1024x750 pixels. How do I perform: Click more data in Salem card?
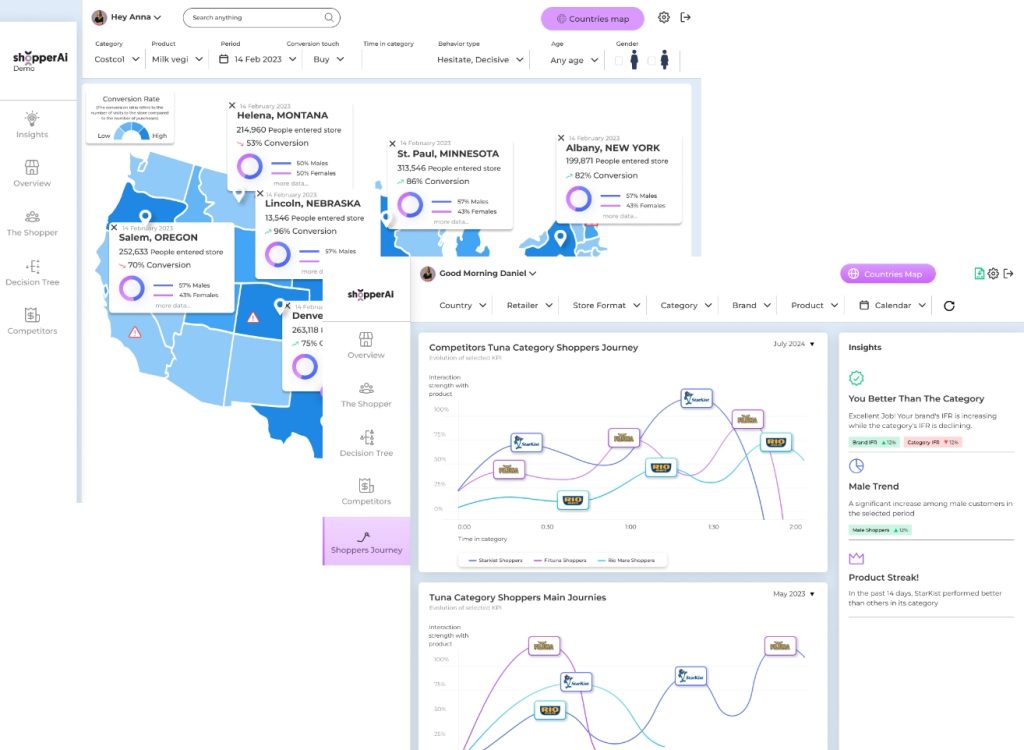point(172,306)
